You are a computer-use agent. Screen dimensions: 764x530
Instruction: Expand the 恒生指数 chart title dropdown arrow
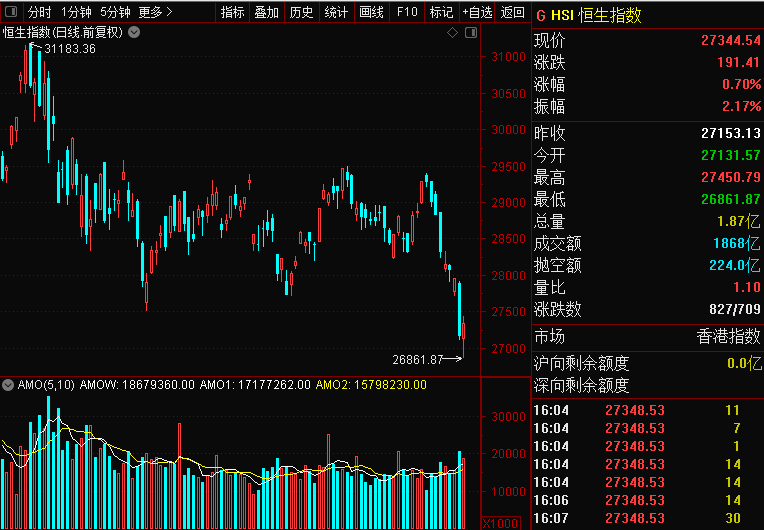[134, 32]
